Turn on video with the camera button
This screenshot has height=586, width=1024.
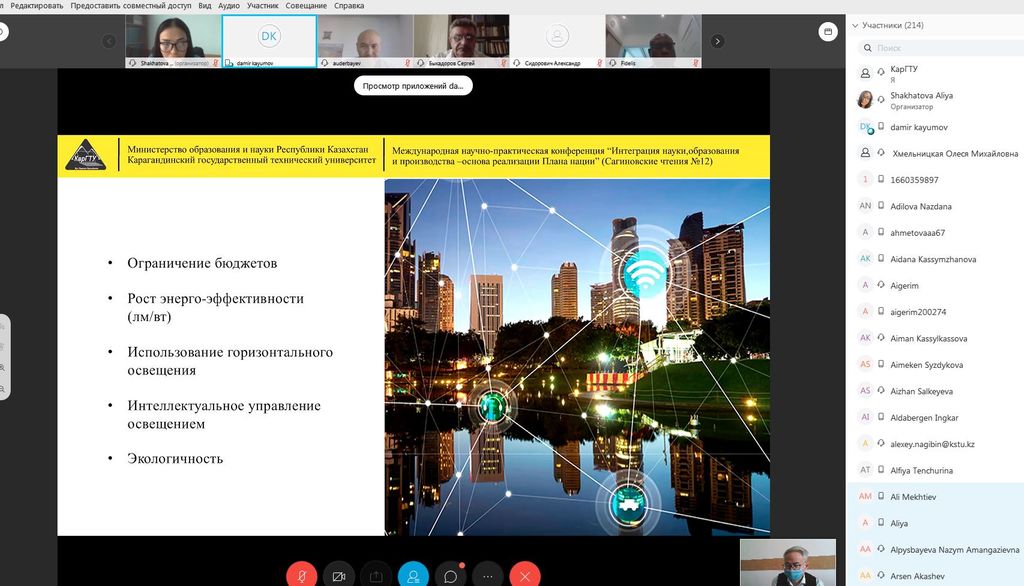point(339,576)
